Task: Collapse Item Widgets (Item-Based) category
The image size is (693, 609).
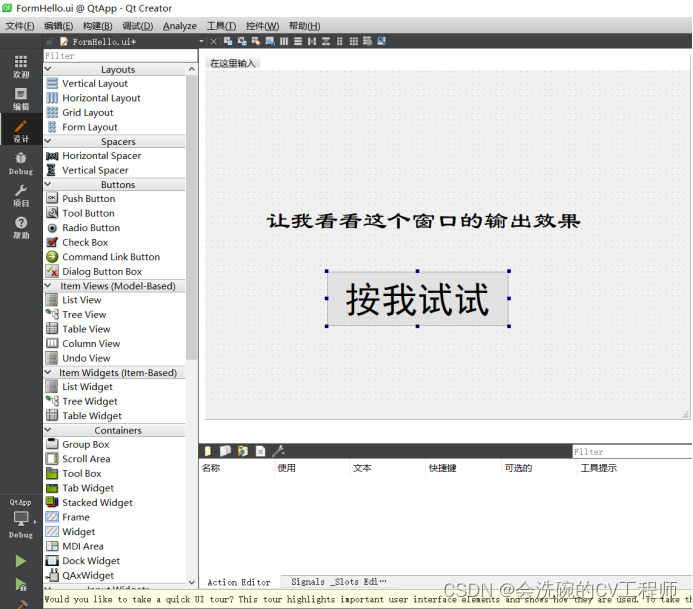Action: tap(48, 372)
